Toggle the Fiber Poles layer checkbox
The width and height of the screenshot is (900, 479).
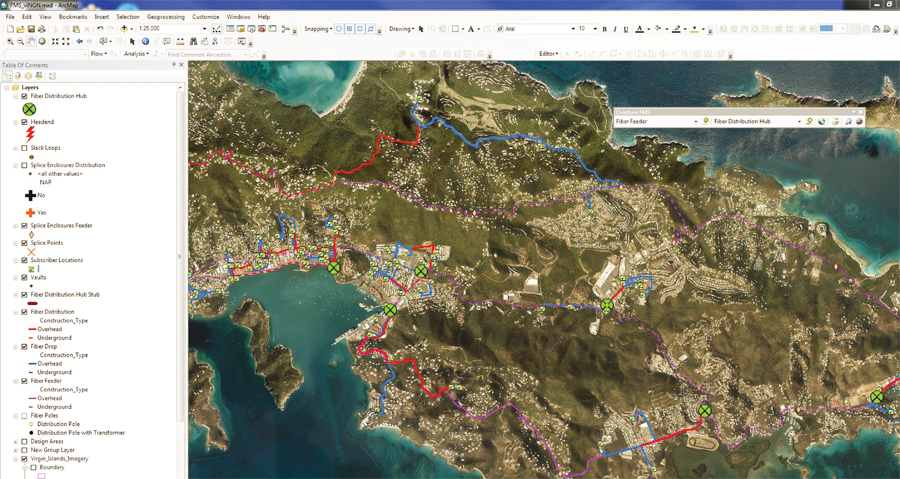(x=25, y=416)
